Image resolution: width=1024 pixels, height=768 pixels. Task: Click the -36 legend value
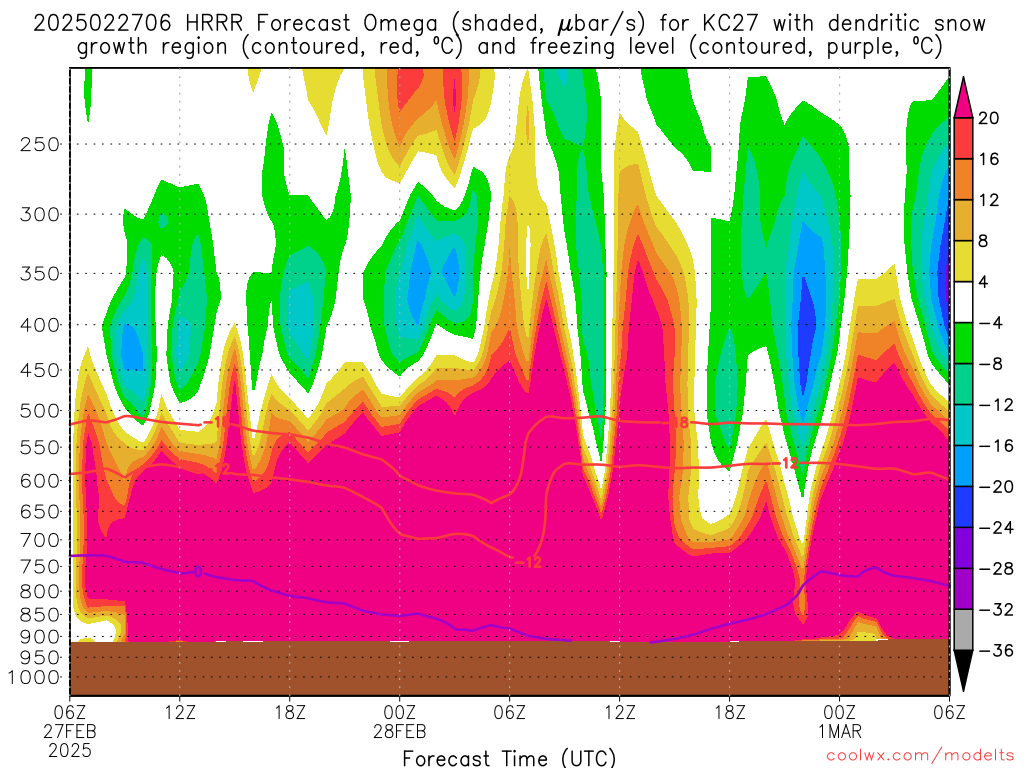(995, 650)
